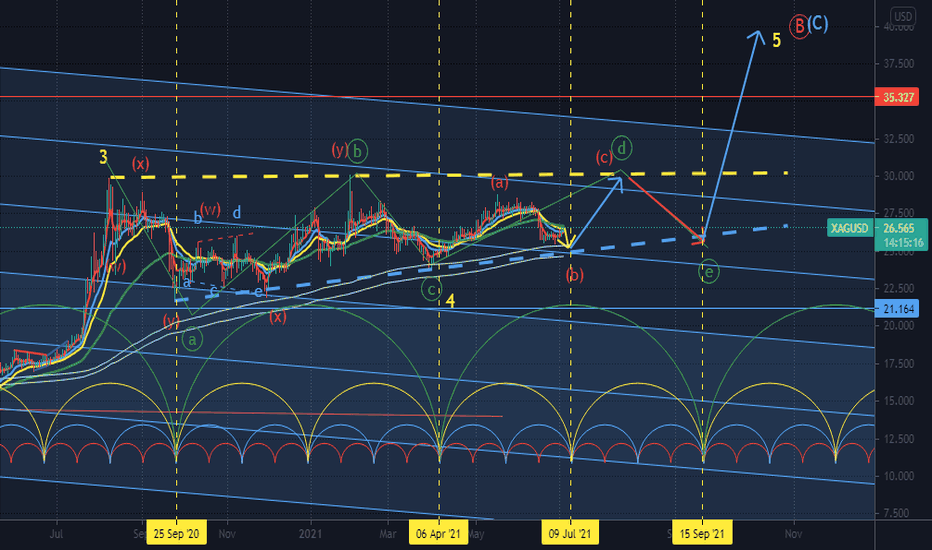
Task: Click the XAGUSD symbol label
Action: (x=849, y=228)
